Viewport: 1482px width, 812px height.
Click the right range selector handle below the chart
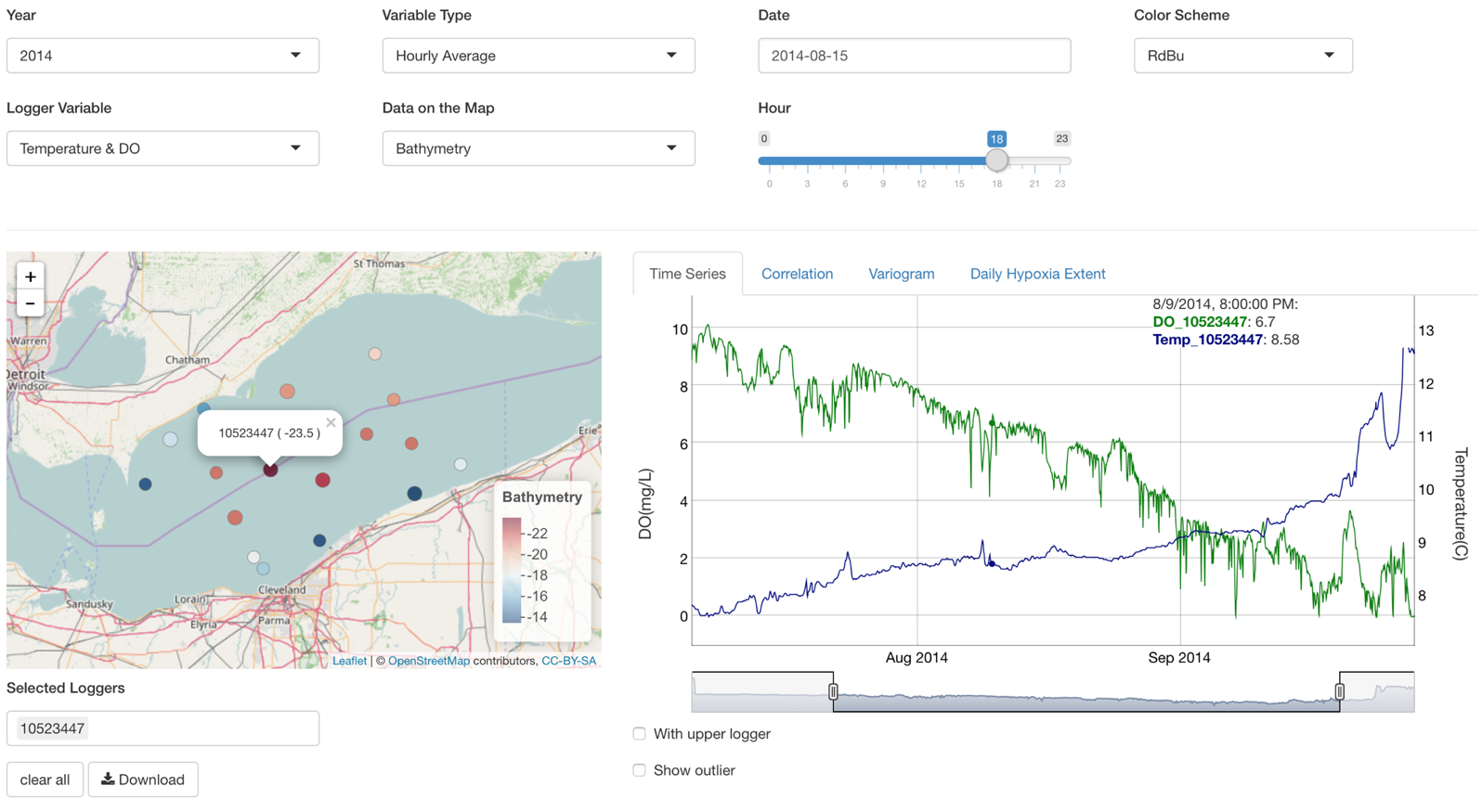click(x=1339, y=691)
